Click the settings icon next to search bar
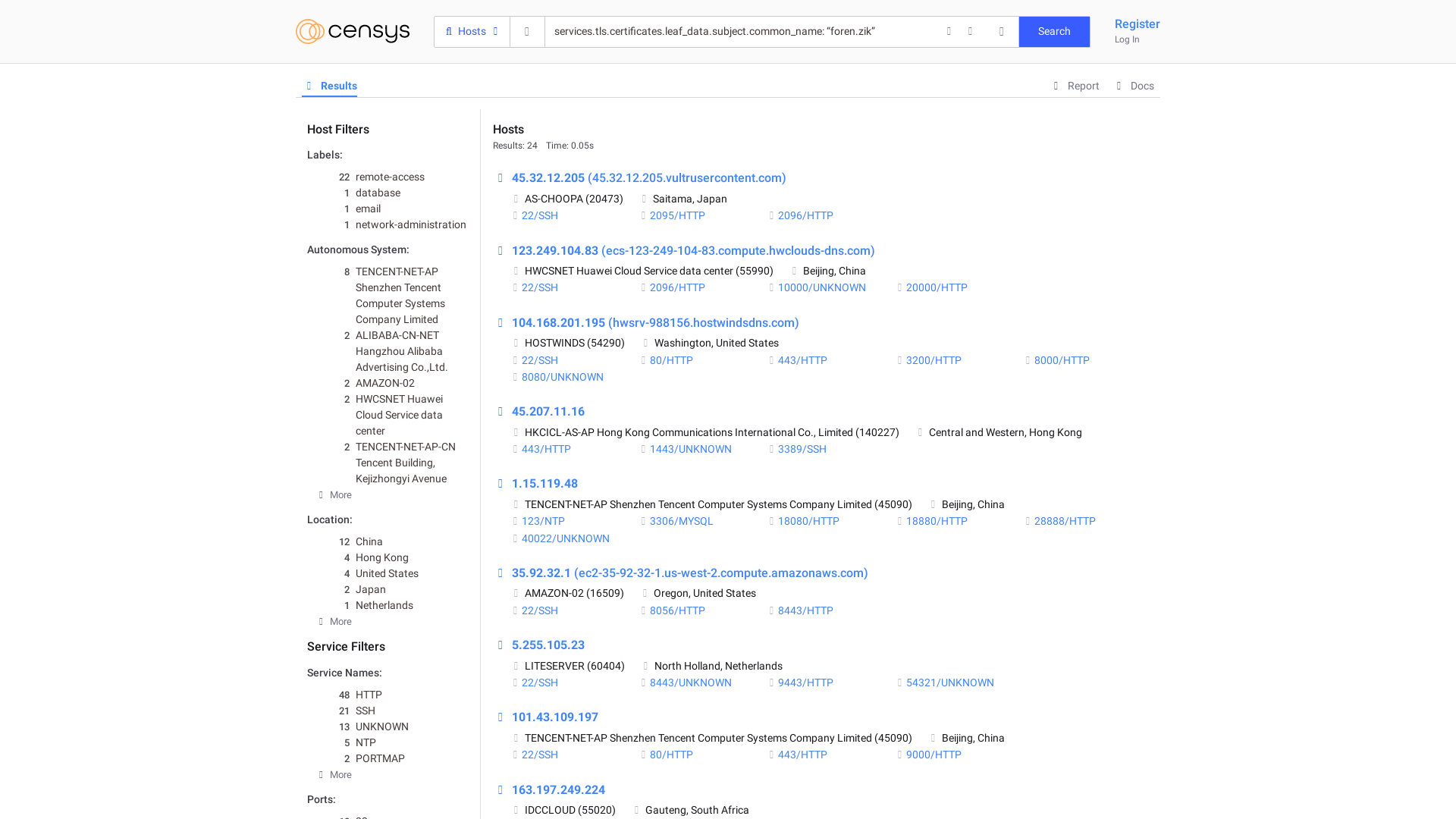 tap(1002, 31)
